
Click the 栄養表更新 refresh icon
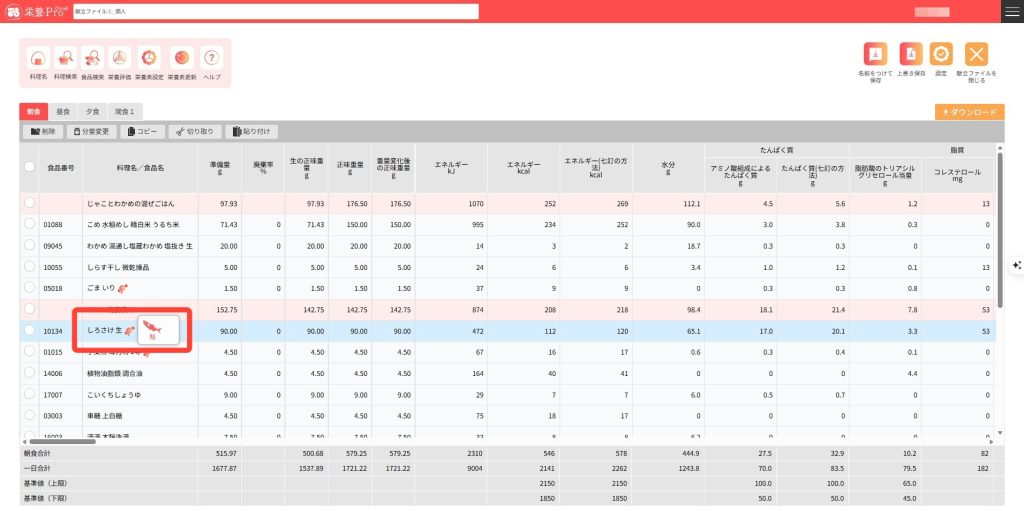181,59
